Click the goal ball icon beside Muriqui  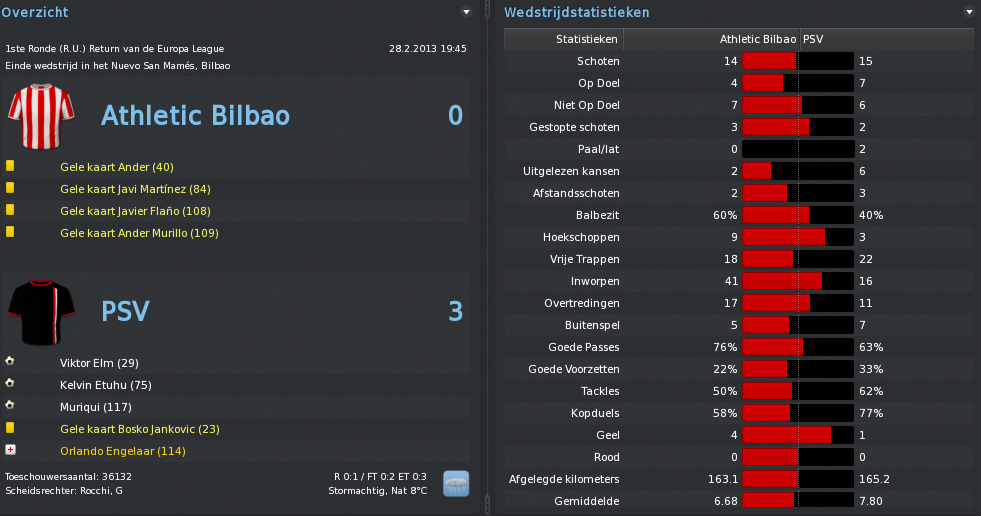tap(10, 405)
